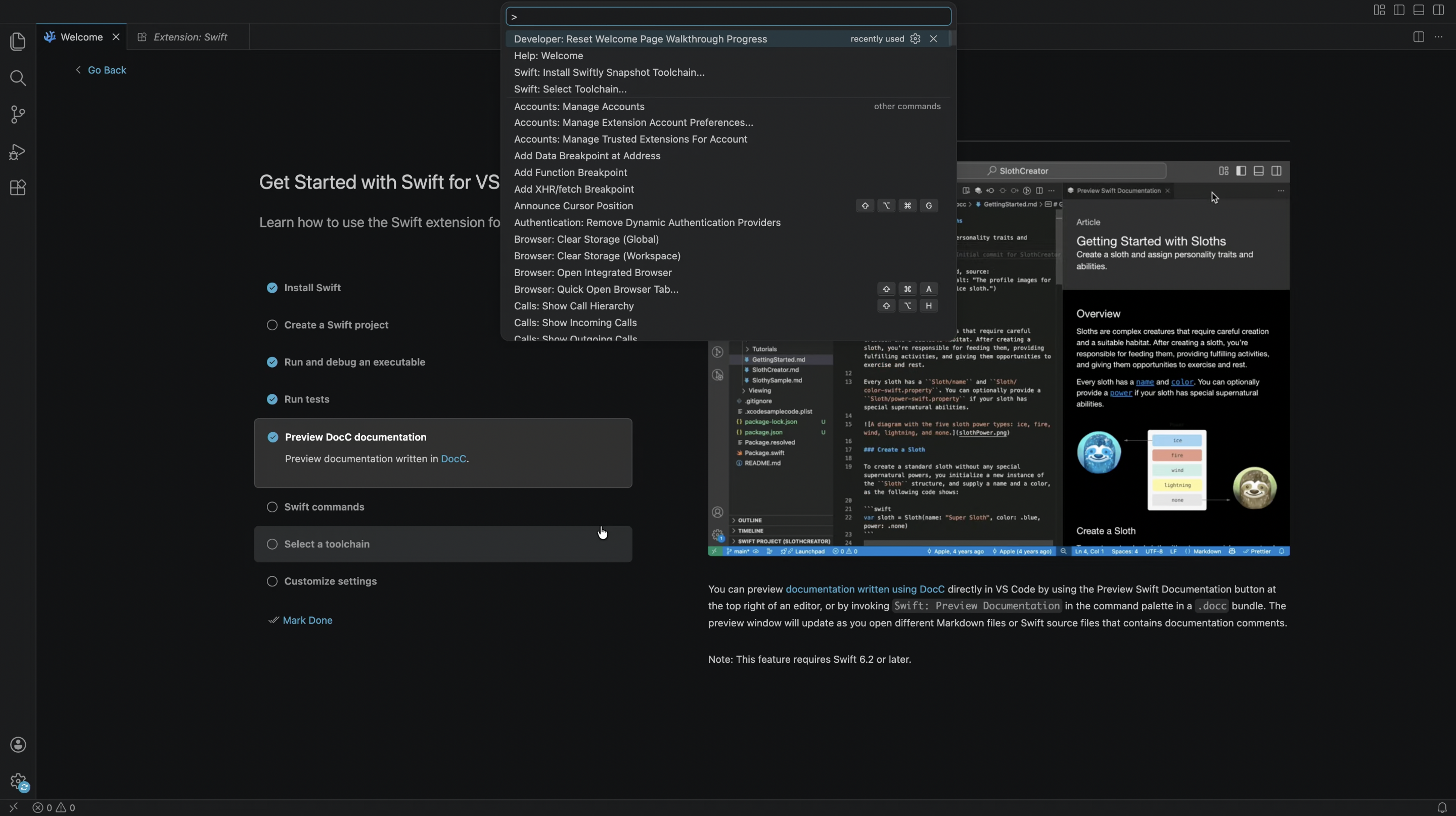Open the Explorer view in activity bar
This screenshot has height=816, width=1456.
point(18,41)
